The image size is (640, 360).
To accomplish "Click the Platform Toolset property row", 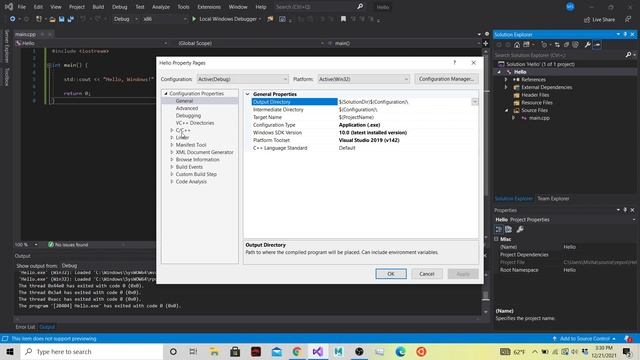I will tap(361, 140).
